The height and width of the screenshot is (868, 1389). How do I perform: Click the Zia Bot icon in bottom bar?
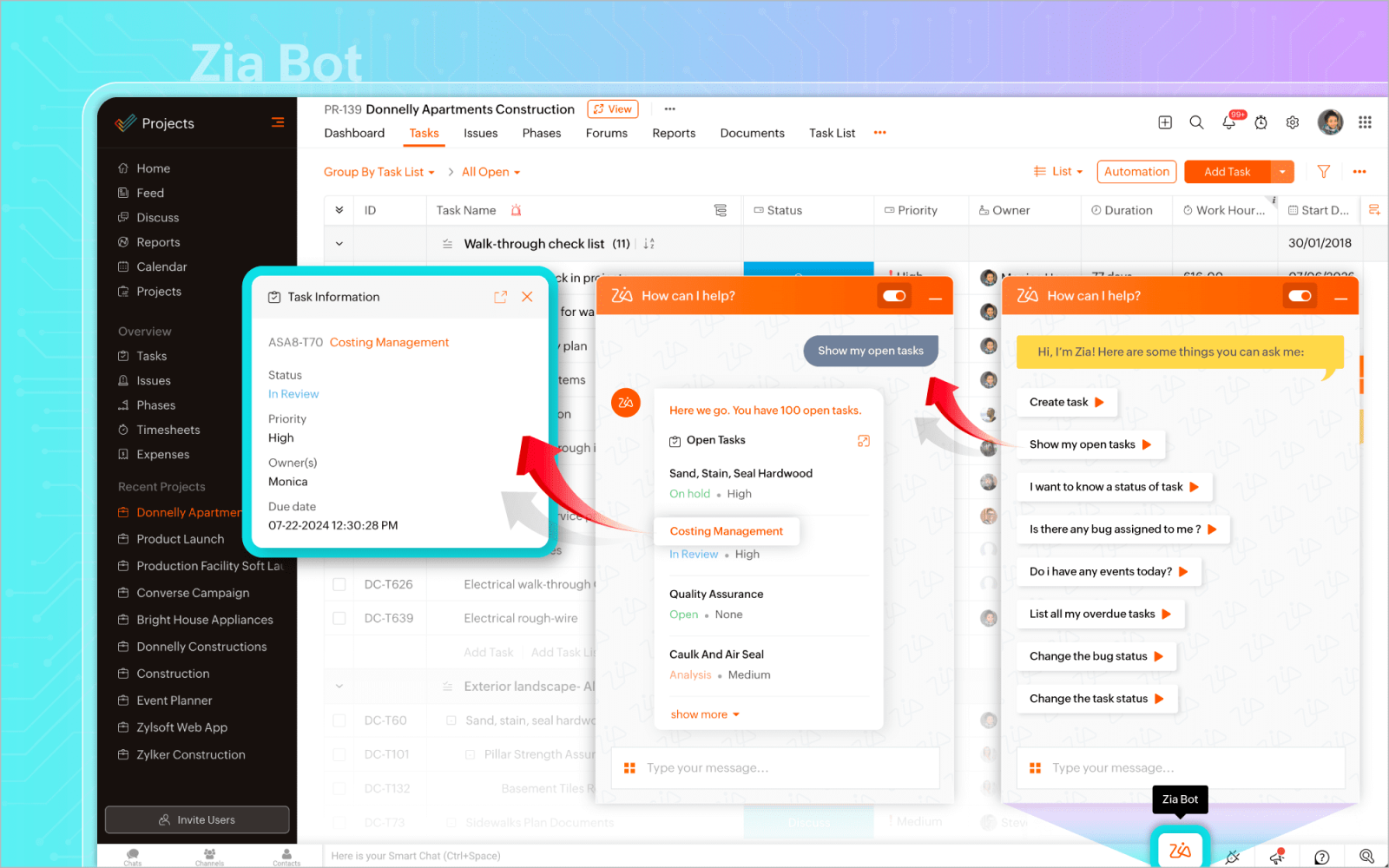(1180, 851)
